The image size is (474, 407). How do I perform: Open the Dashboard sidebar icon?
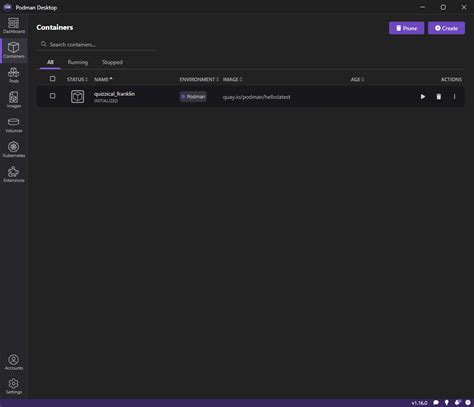click(x=14, y=26)
